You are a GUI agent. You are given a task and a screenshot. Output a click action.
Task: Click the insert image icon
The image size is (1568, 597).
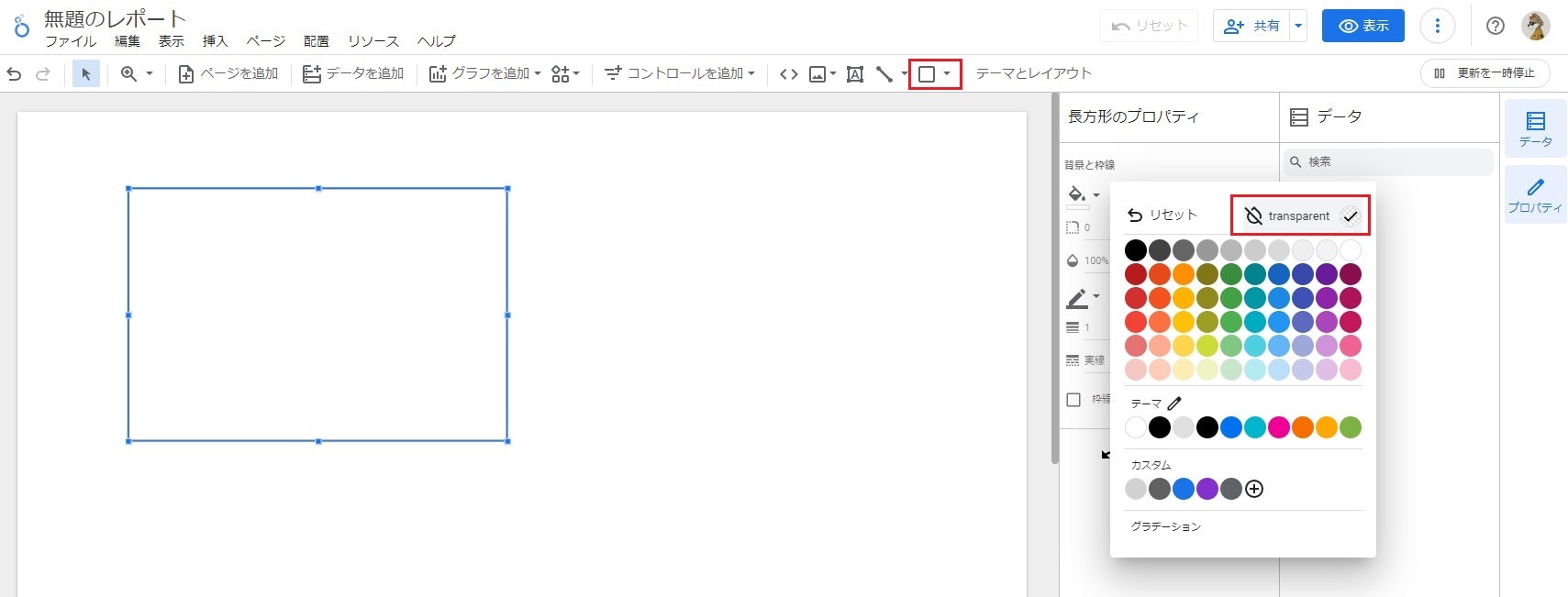coord(817,73)
